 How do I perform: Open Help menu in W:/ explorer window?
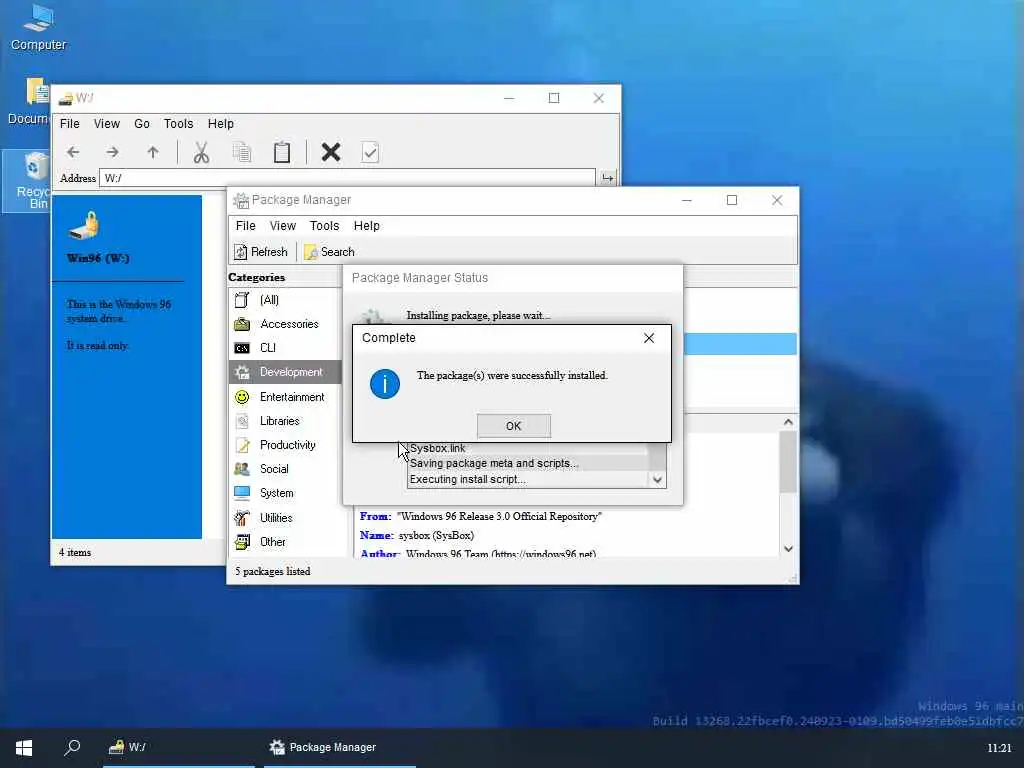(221, 123)
